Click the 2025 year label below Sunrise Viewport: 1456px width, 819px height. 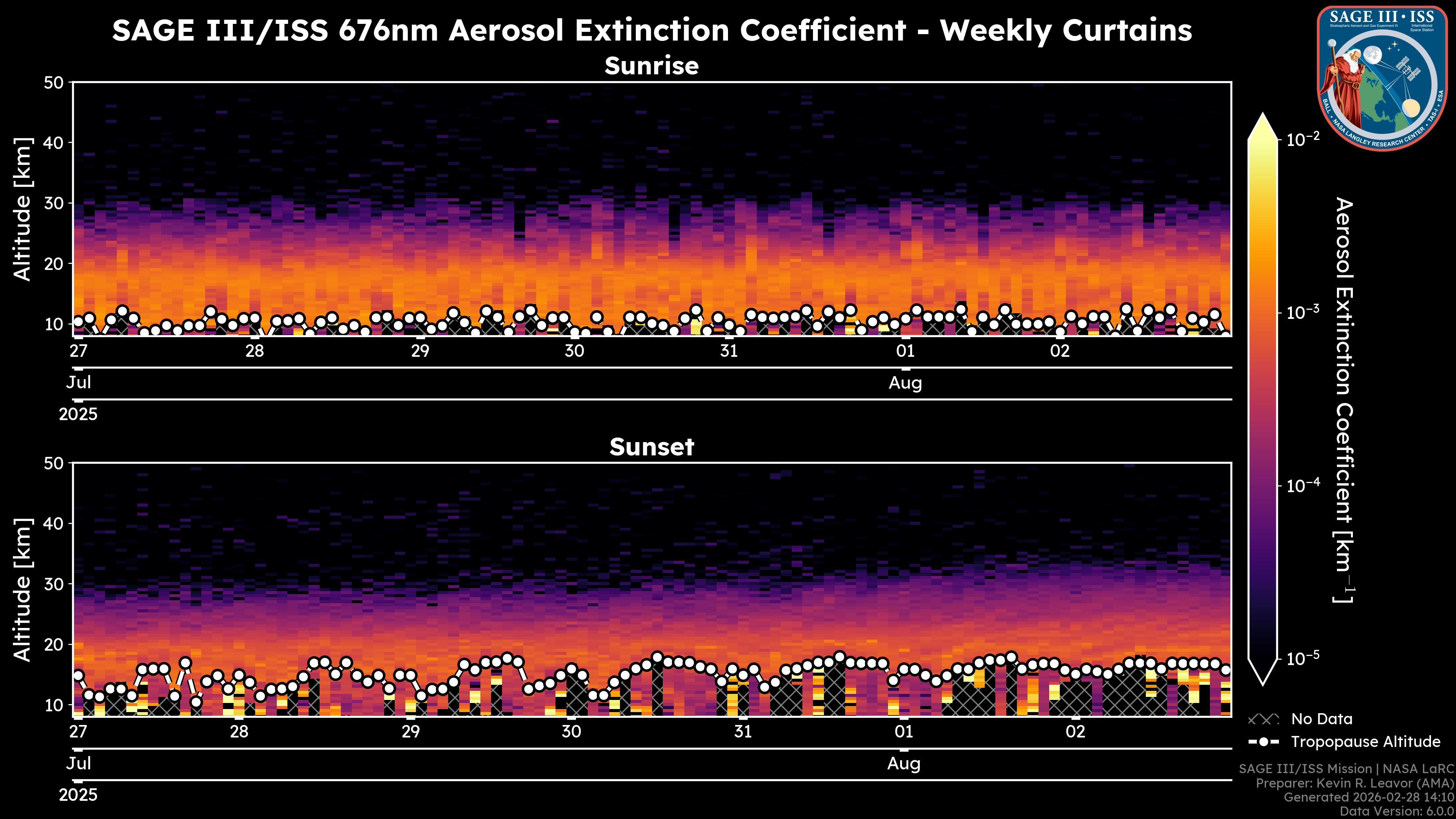78,414
